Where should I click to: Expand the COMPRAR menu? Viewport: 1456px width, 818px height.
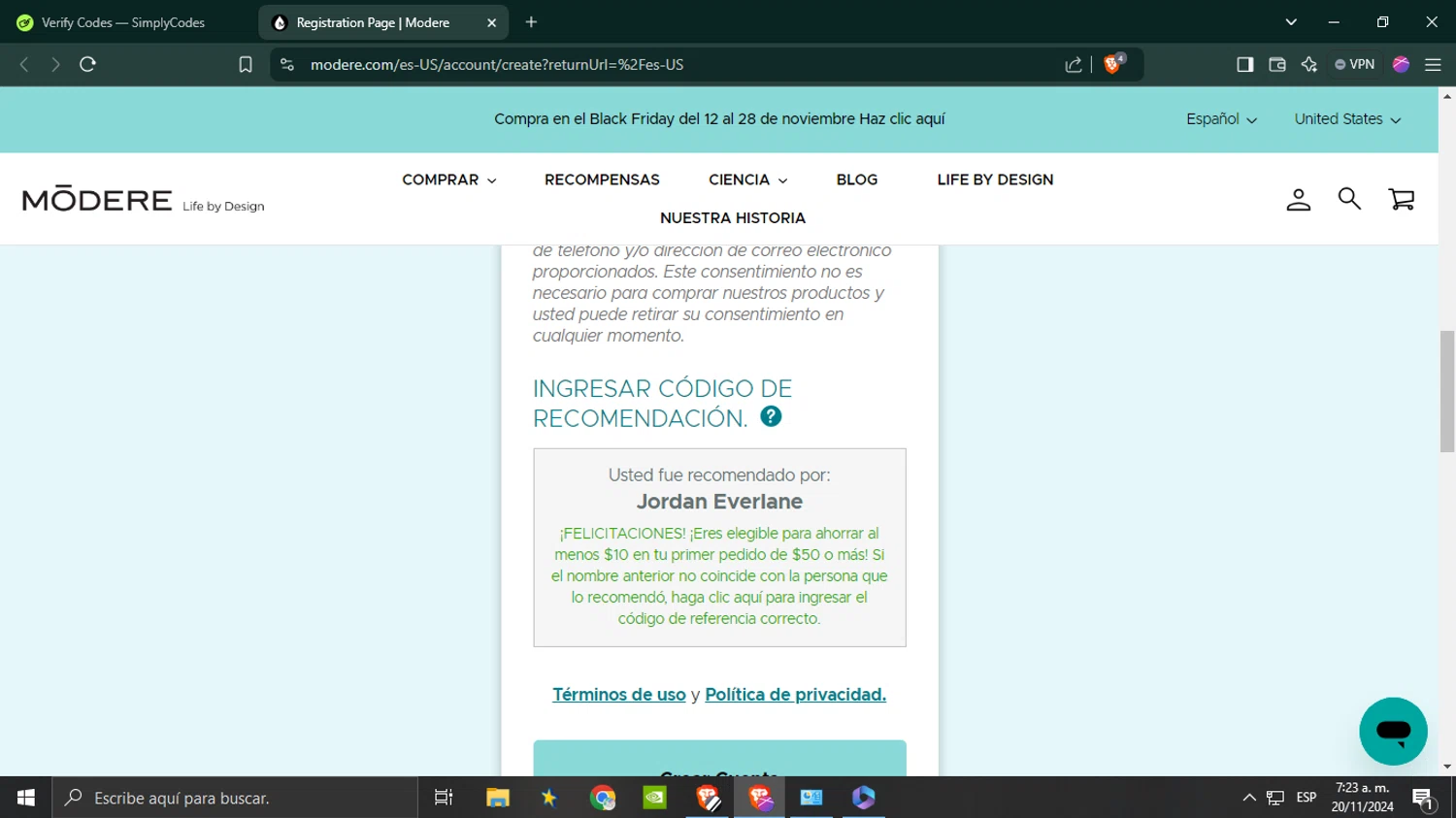click(x=449, y=180)
